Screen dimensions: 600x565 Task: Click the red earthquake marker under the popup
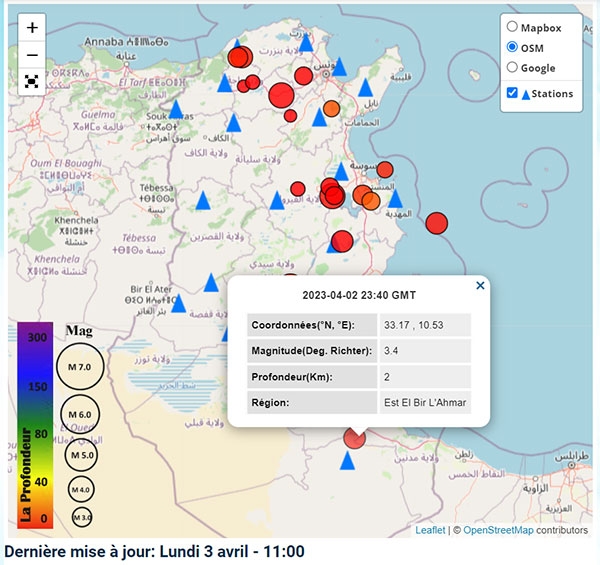[x=354, y=438]
